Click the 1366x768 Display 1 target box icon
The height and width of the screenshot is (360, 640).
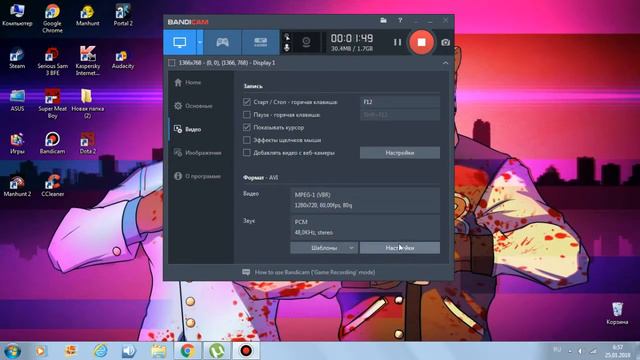pos(172,63)
